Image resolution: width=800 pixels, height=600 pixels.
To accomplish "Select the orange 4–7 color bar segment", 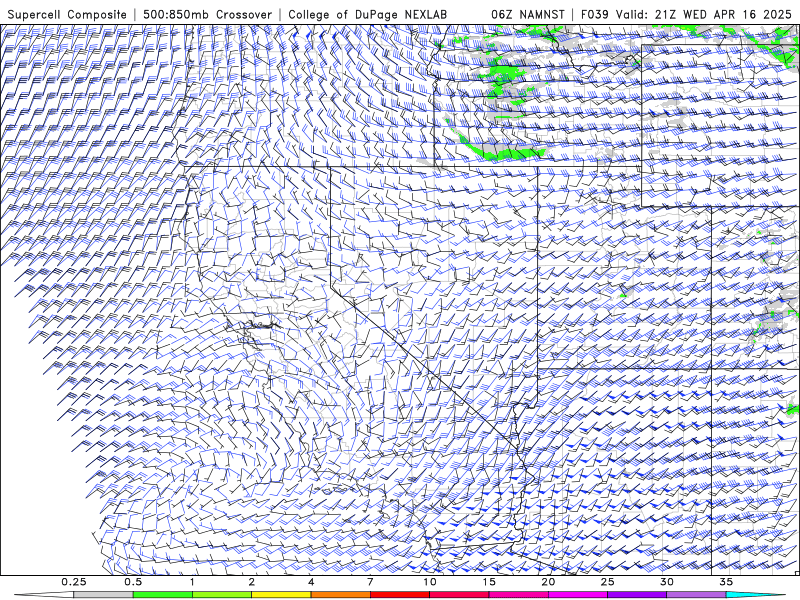I will coord(340,595).
